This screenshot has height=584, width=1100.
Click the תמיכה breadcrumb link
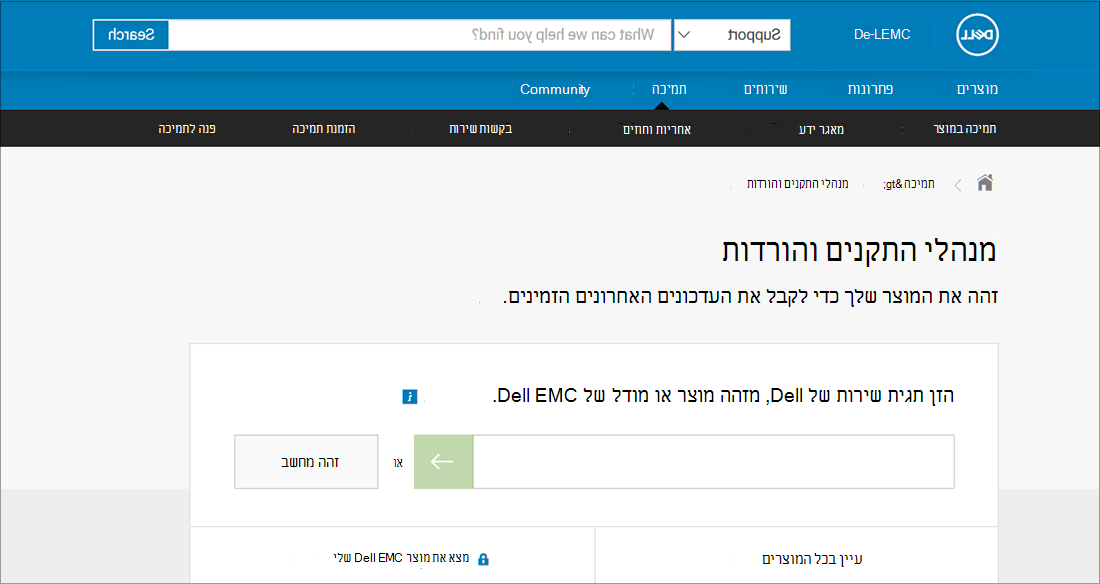[x=909, y=184]
